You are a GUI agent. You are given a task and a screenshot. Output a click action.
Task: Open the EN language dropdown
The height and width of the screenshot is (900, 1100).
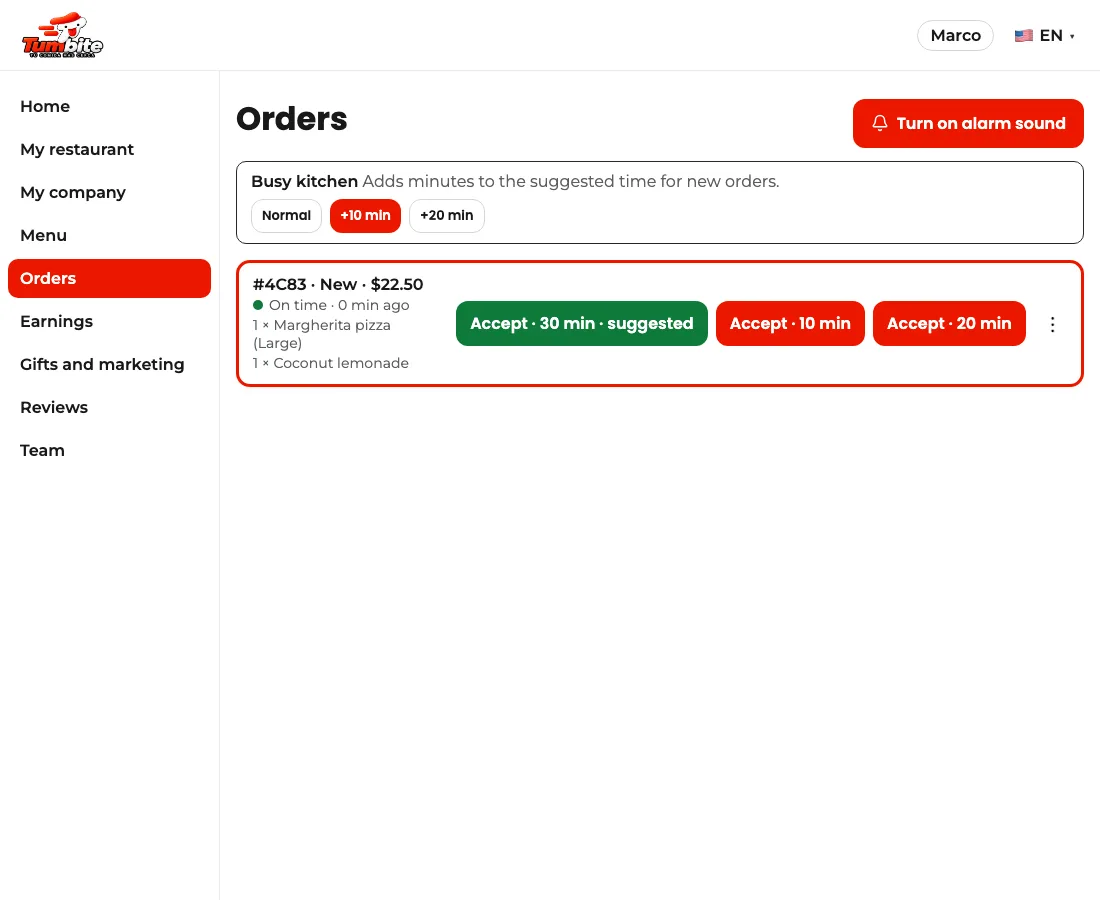(1045, 36)
